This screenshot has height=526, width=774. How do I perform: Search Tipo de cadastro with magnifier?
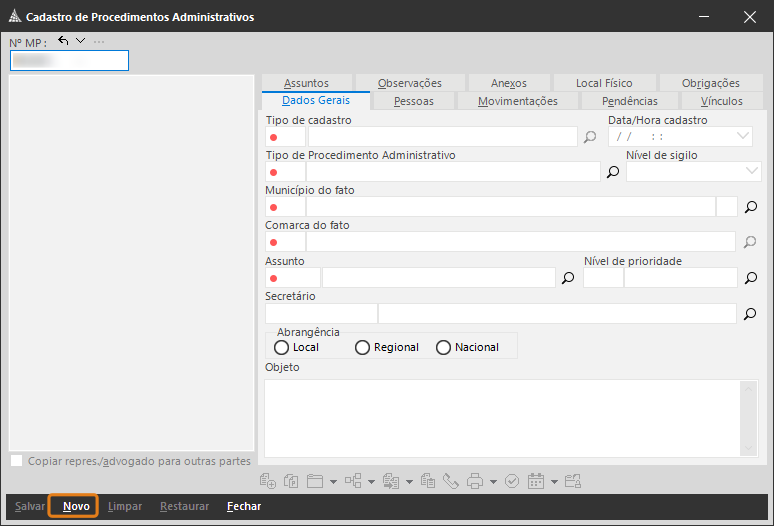pyautogui.click(x=590, y=137)
